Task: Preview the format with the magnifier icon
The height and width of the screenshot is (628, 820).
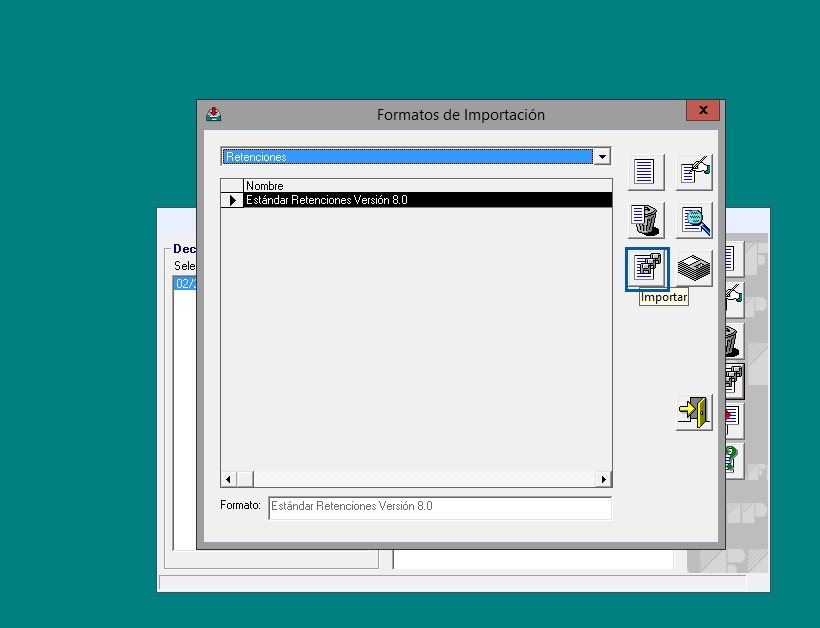Action: [x=693, y=220]
